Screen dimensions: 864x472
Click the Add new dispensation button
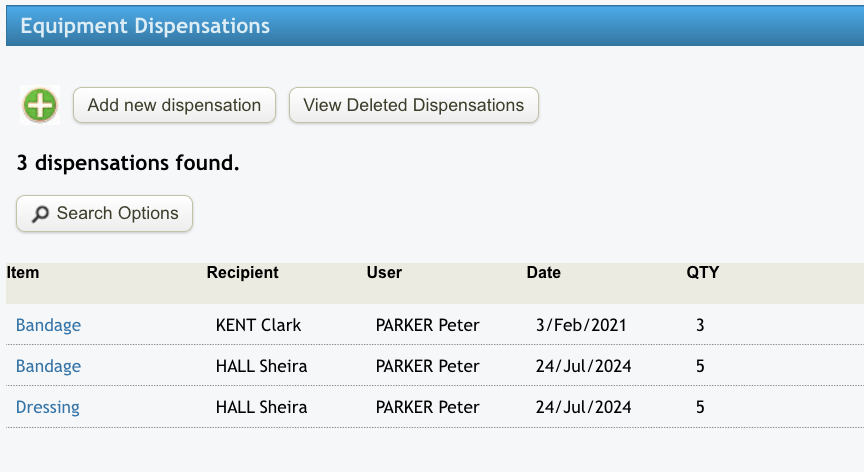(x=174, y=105)
